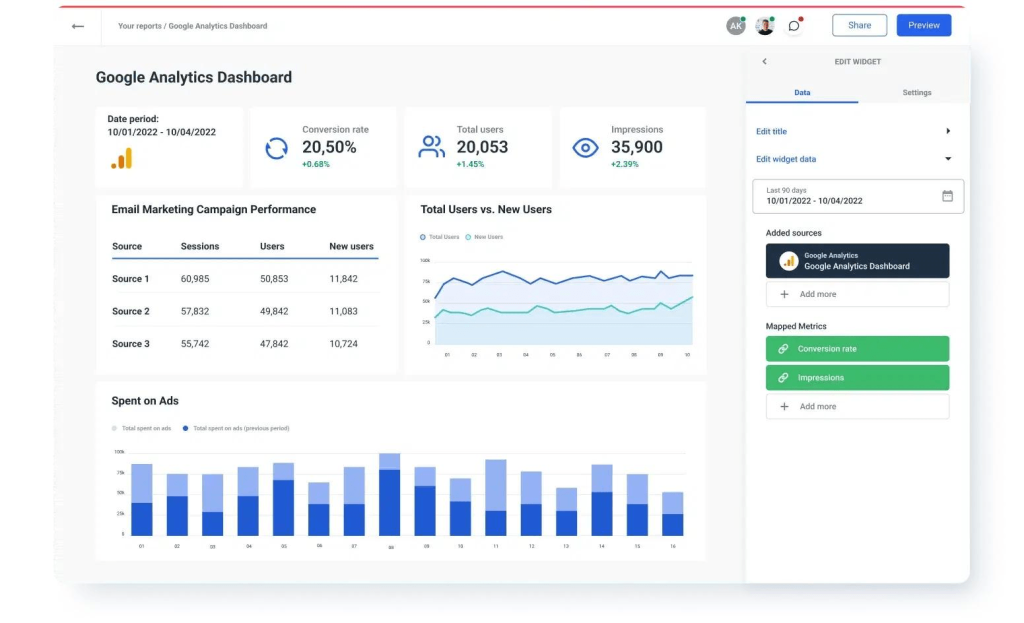Open the calendar icon in date field

pyautogui.click(x=947, y=196)
